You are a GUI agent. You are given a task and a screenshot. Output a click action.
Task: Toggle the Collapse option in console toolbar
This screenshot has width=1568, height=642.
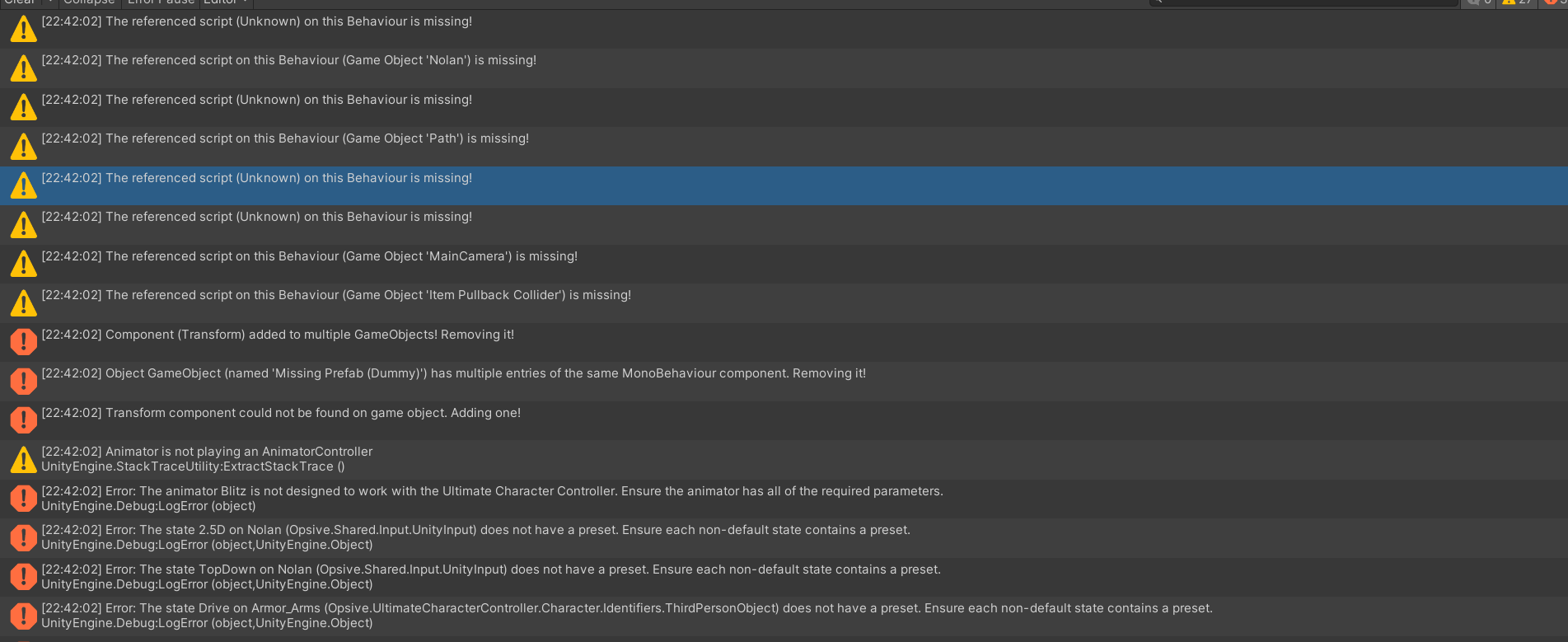point(89,2)
